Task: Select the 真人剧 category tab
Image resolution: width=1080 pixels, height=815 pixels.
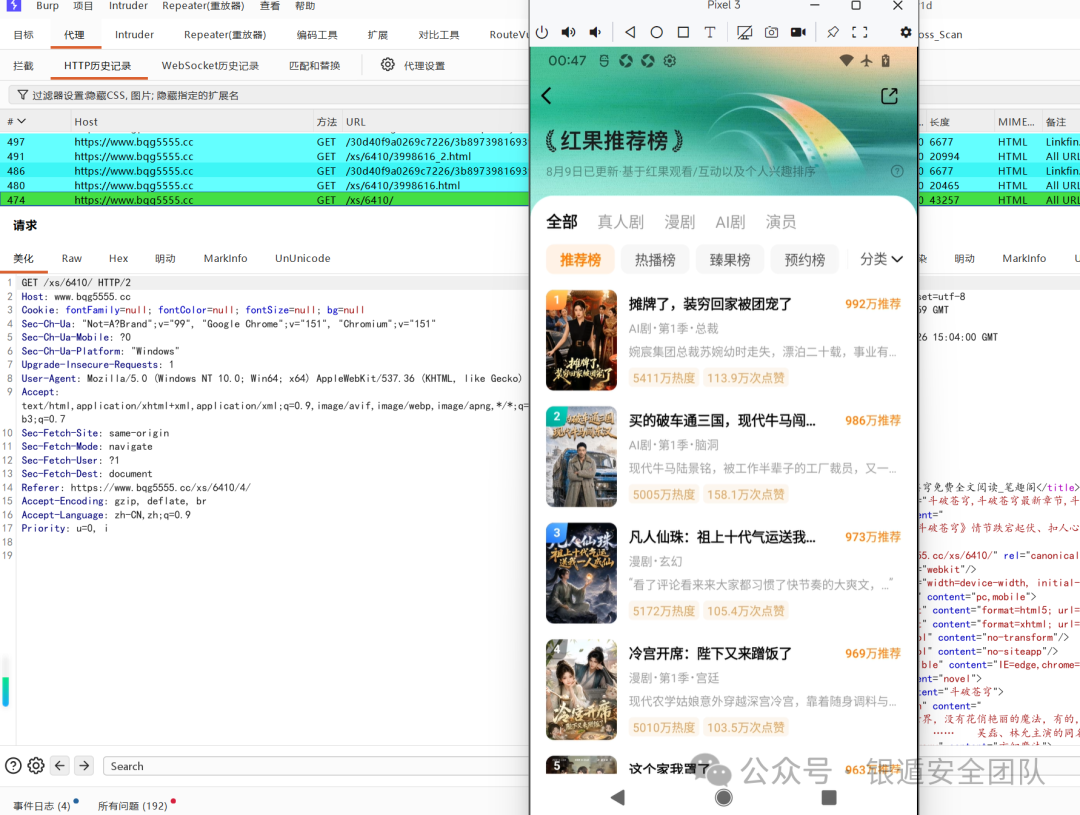Action: pos(621,222)
